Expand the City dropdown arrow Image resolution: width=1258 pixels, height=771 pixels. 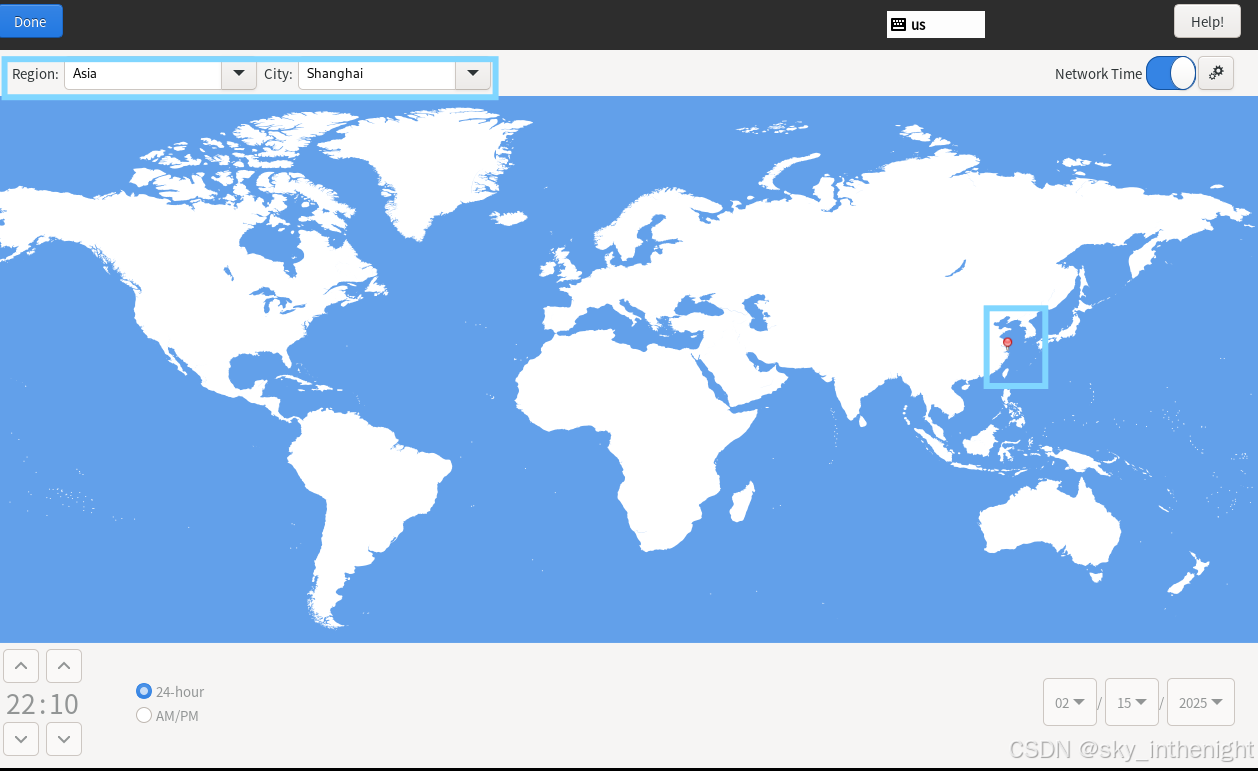[x=473, y=74]
